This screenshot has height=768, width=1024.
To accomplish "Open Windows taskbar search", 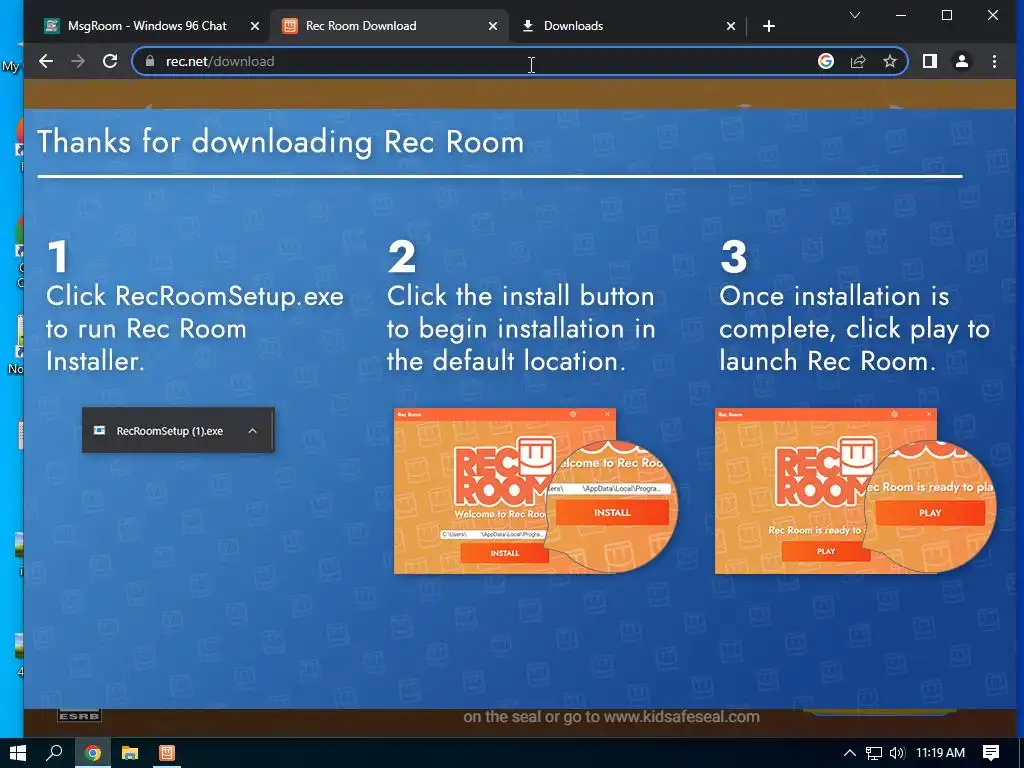I will click(x=54, y=753).
